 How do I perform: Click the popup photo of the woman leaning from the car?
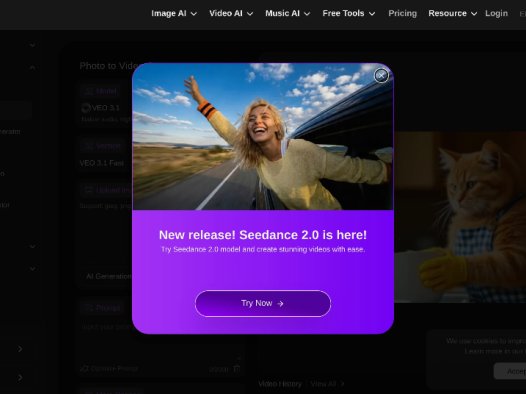coord(263,136)
